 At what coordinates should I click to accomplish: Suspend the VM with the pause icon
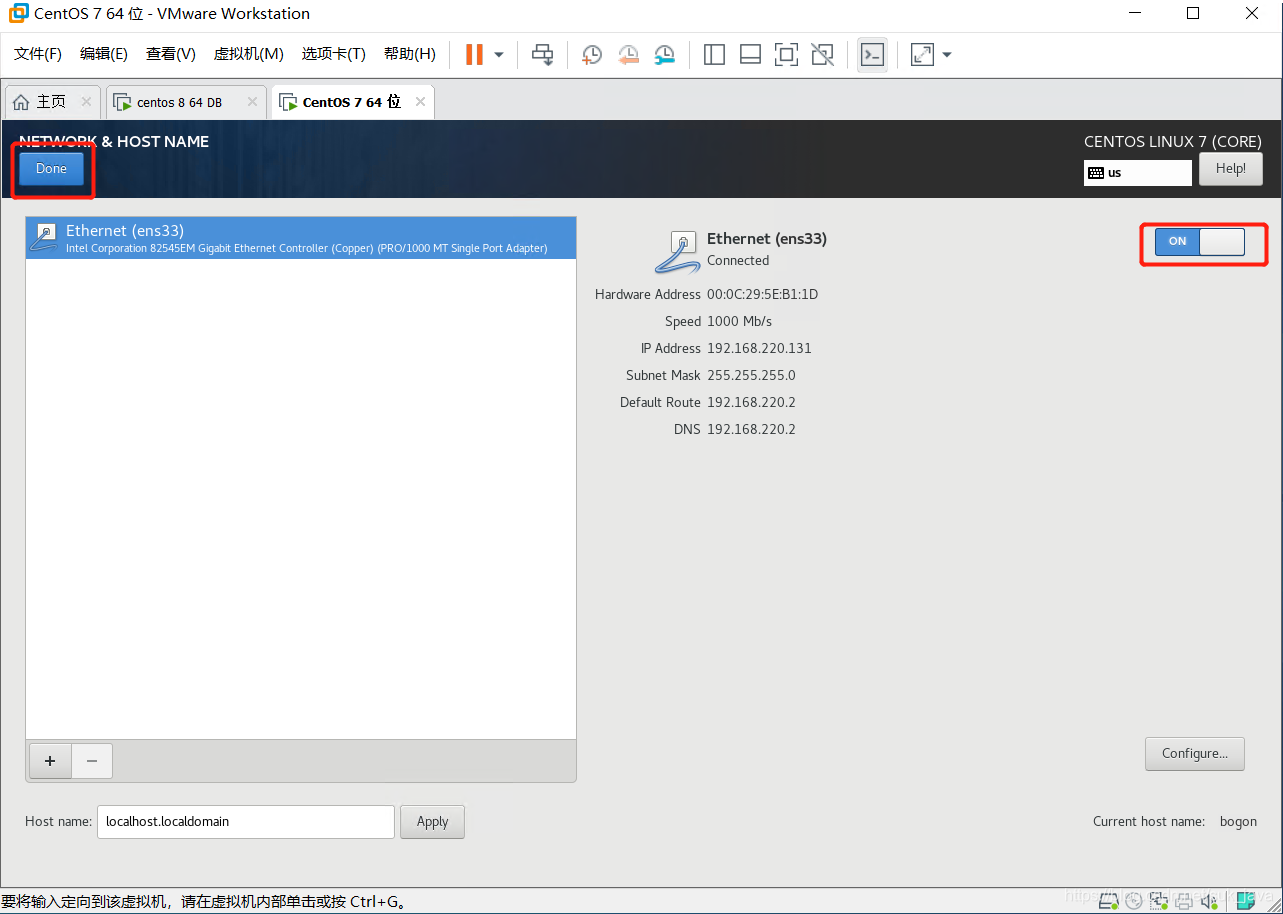click(x=474, y=54)
